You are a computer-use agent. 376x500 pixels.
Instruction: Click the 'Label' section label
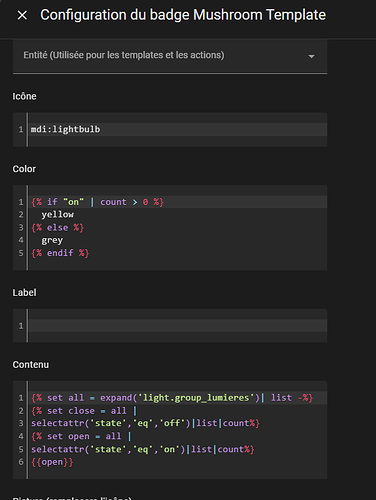point(24,293)
